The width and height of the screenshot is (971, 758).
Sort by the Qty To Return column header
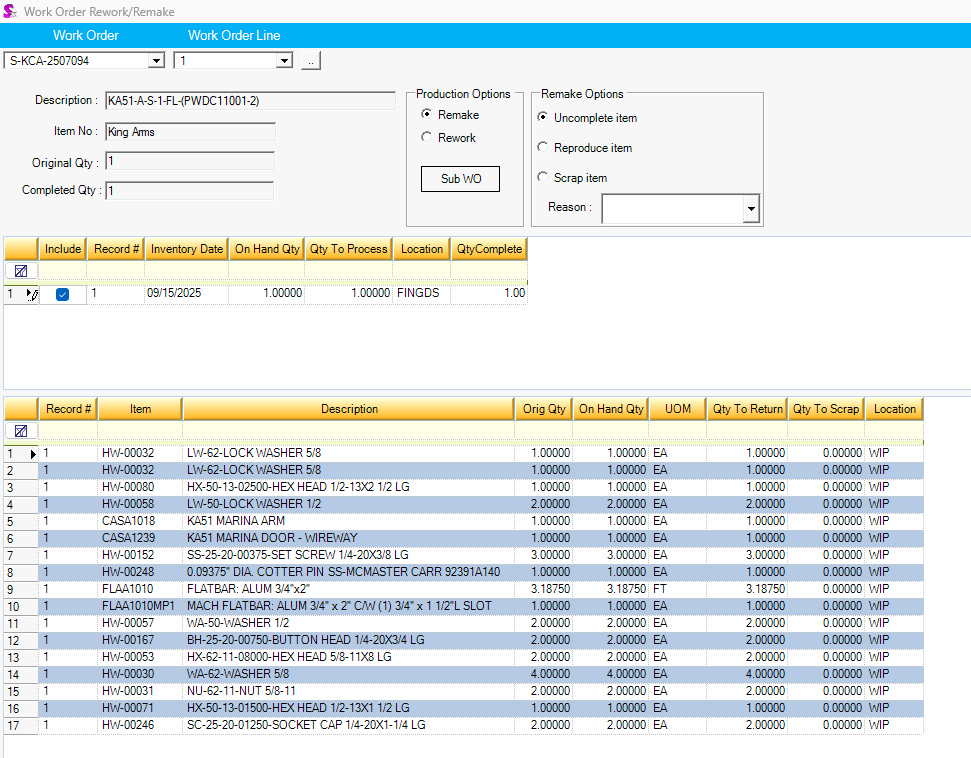[x=747, y=409]
